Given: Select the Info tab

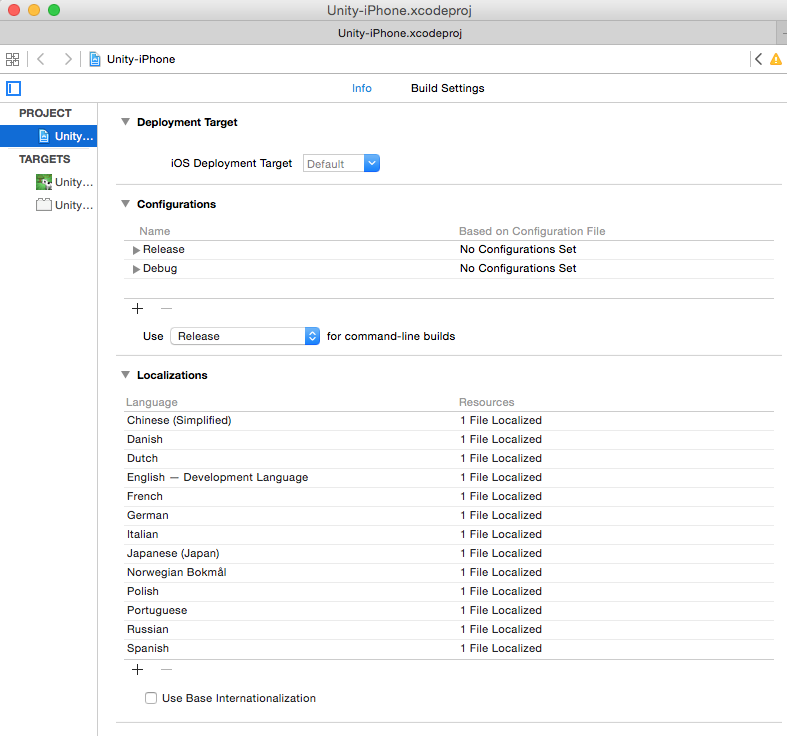Looking at the screenshot, I should [361, 88].
